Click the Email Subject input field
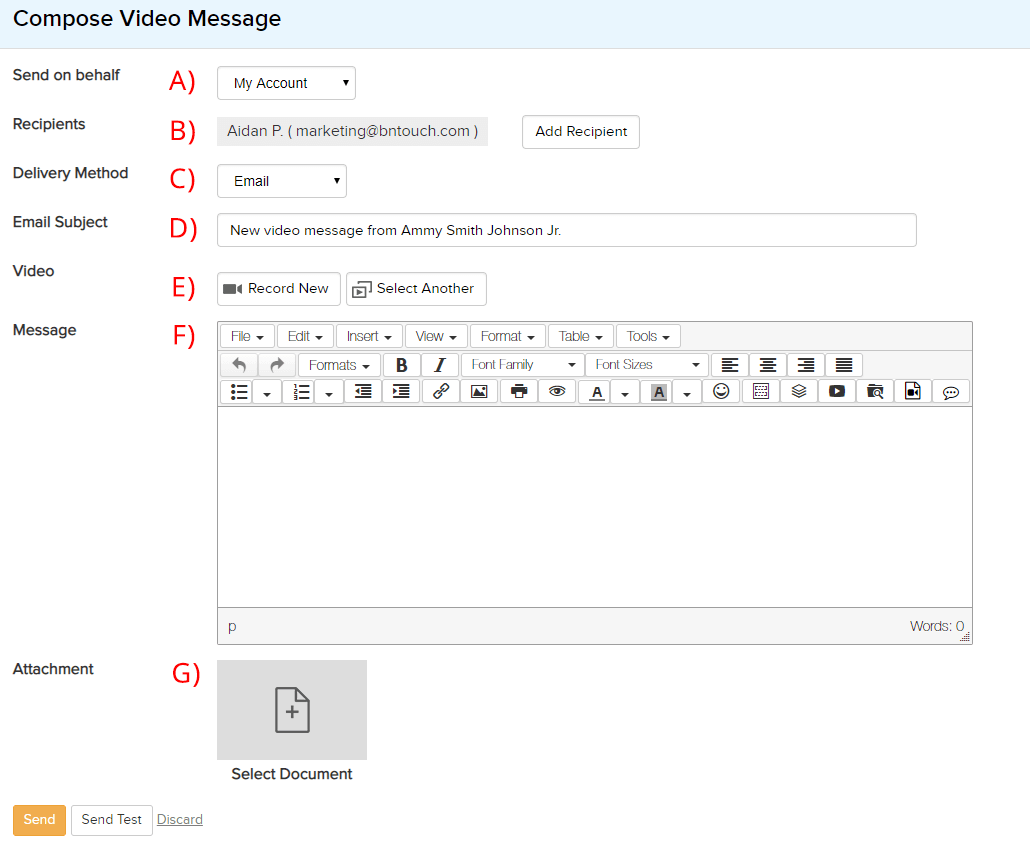Viewport: 1030px width, 849px height. pos(567,230)
